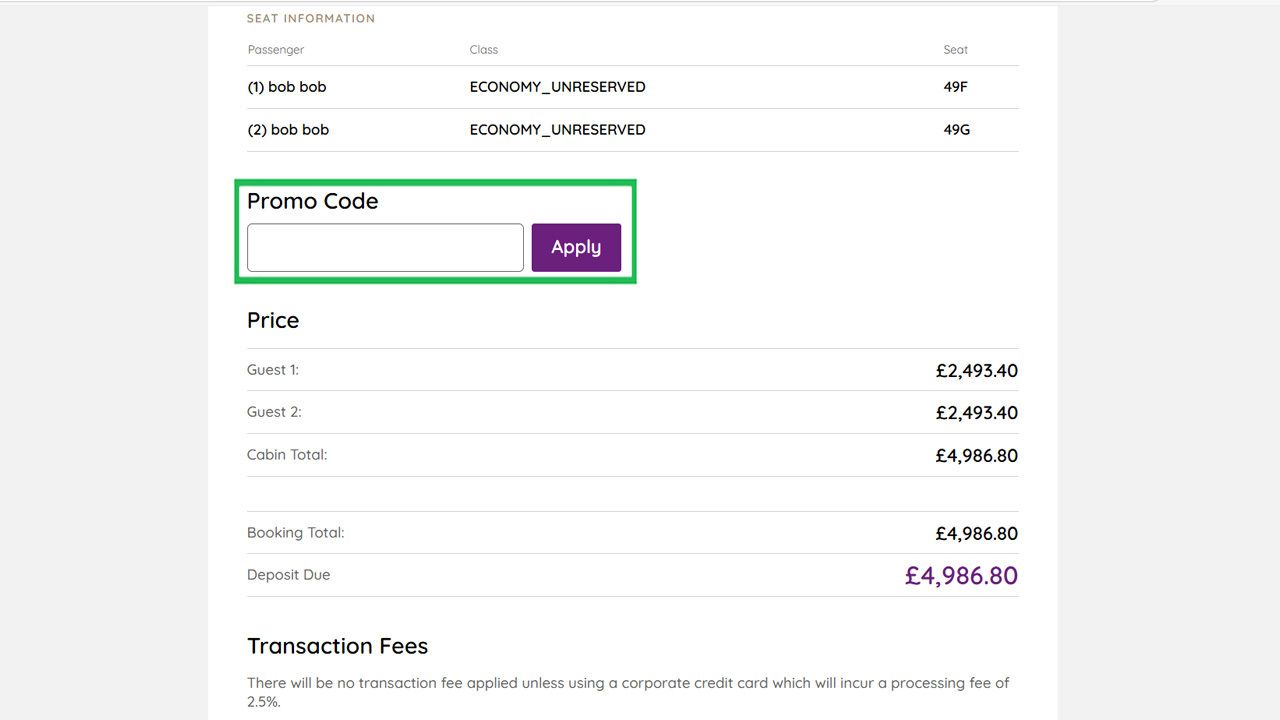Select the Guest 1 price of £2,493.40
Image resolution: width=1280 pixels, height=720 pixels.
pyautogui.click(x=977, y=370)
